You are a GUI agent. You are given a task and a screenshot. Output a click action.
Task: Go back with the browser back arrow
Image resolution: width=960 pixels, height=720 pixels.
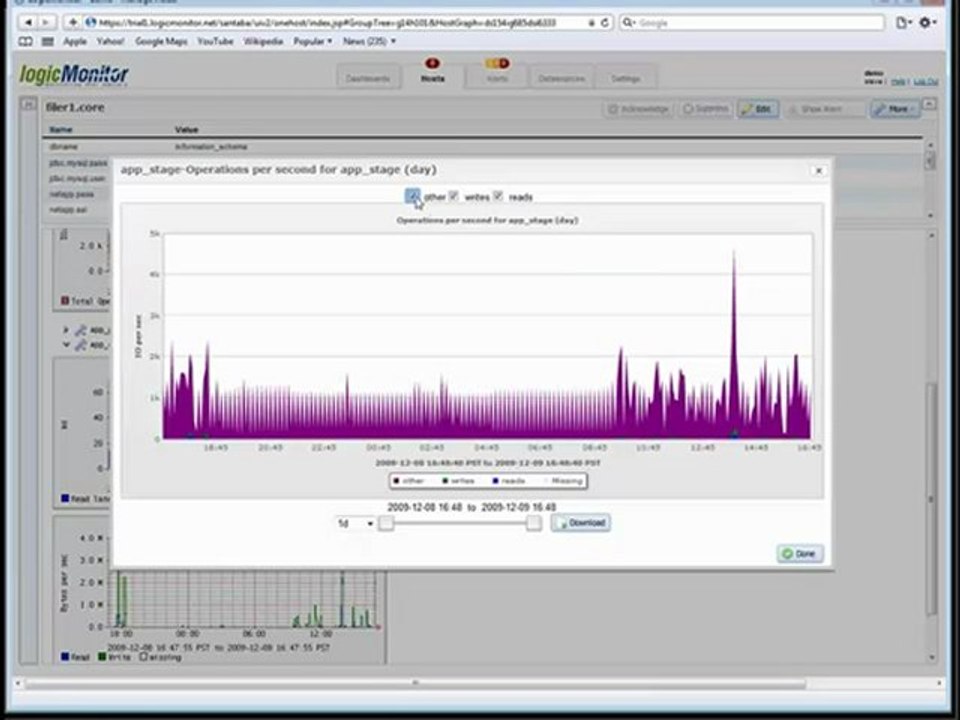(28, 23)
